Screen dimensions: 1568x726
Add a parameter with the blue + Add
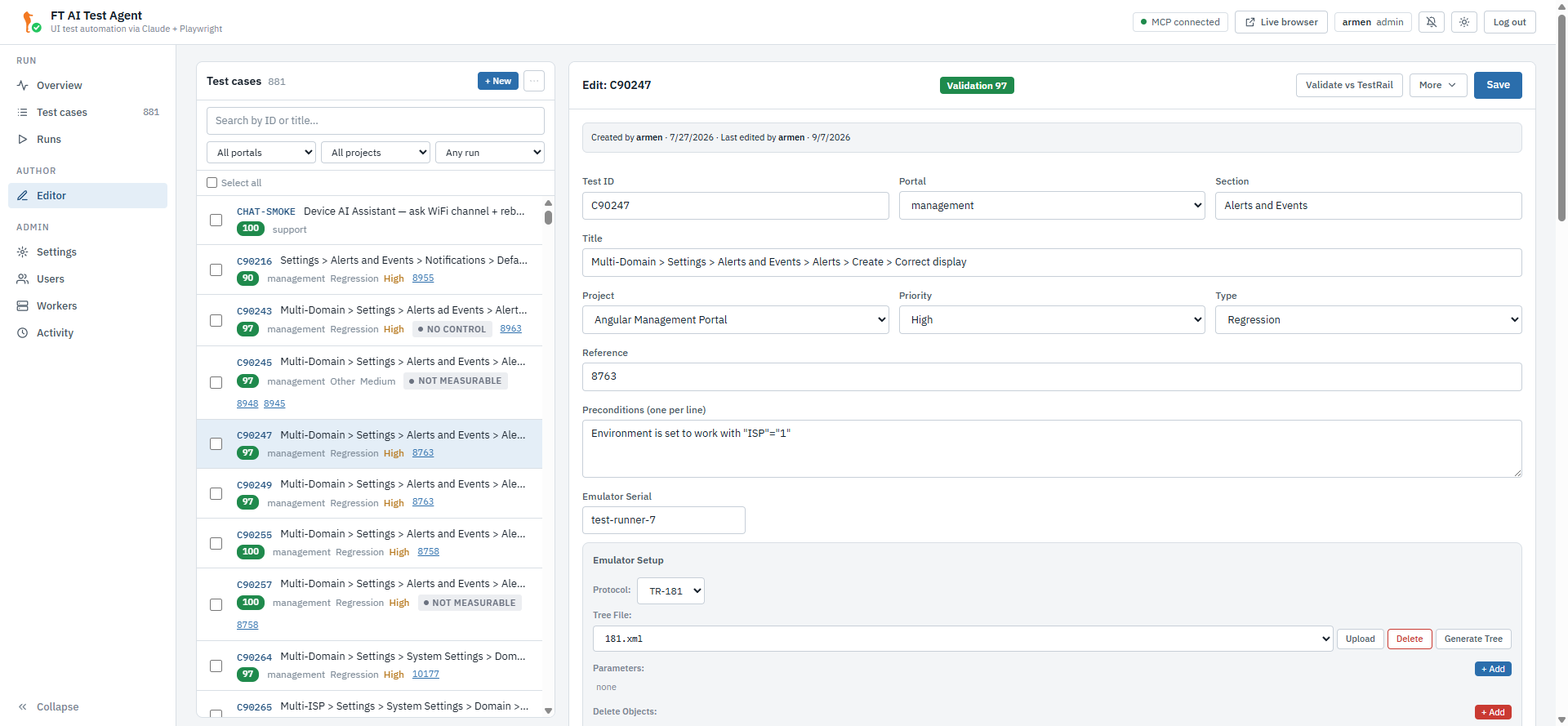click(1492, 668)
